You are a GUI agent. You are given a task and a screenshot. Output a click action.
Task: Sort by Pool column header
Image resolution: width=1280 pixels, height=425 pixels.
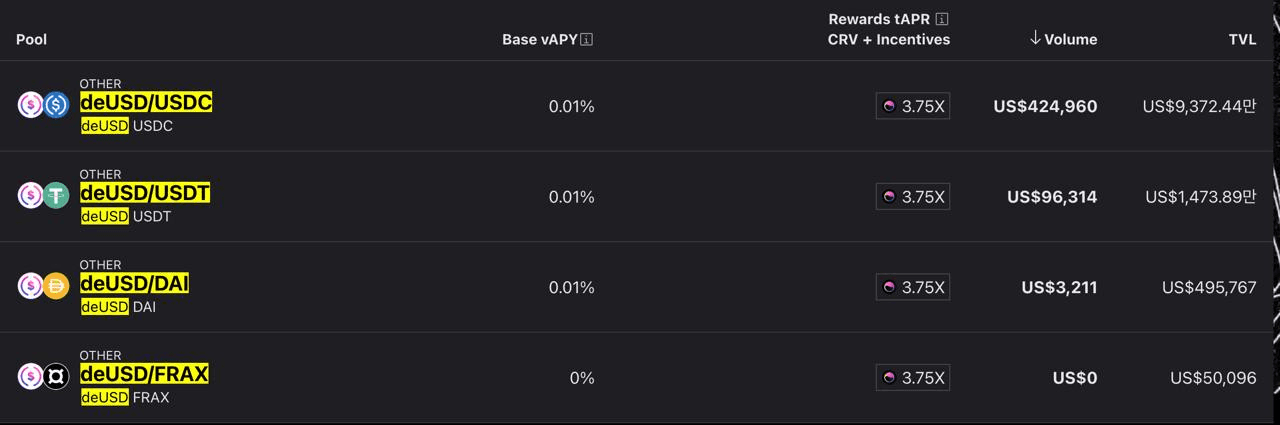pos(32,39)
